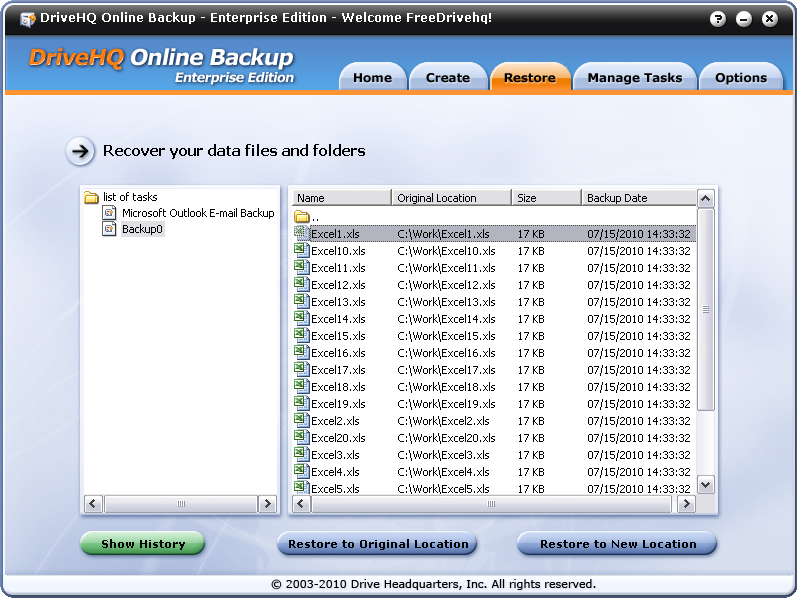
Task: Switch to the Manage Tasks tab
Action: point(634,78)
